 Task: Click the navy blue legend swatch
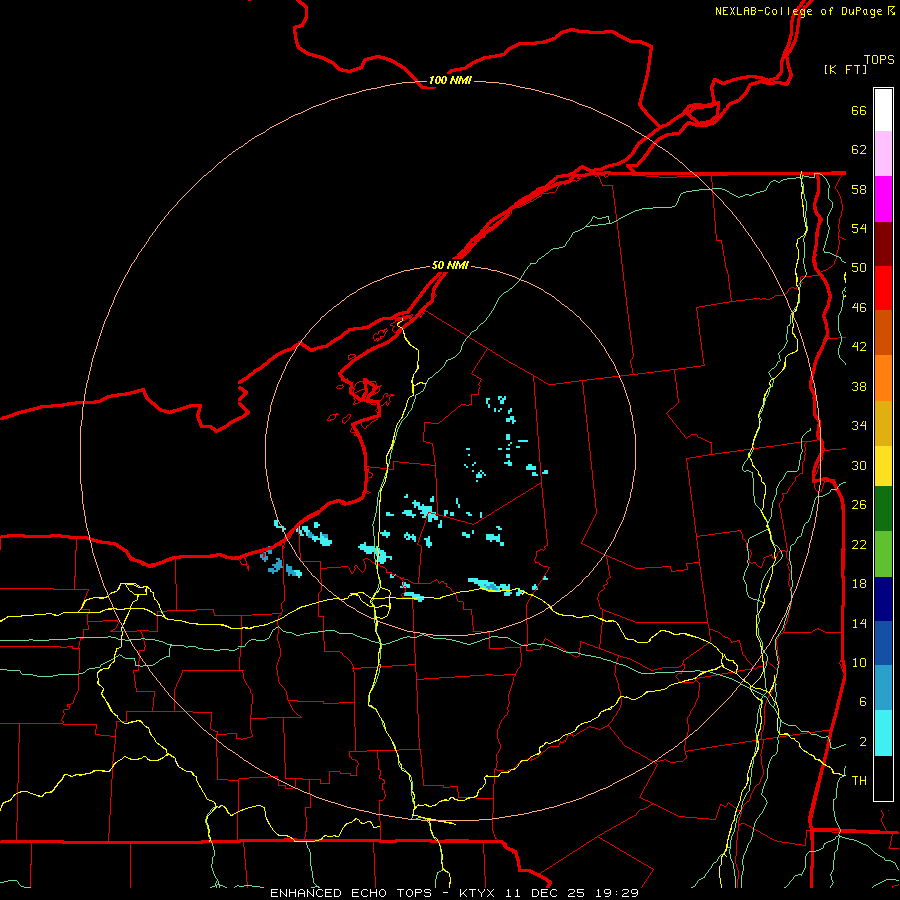tap(883, 599)
